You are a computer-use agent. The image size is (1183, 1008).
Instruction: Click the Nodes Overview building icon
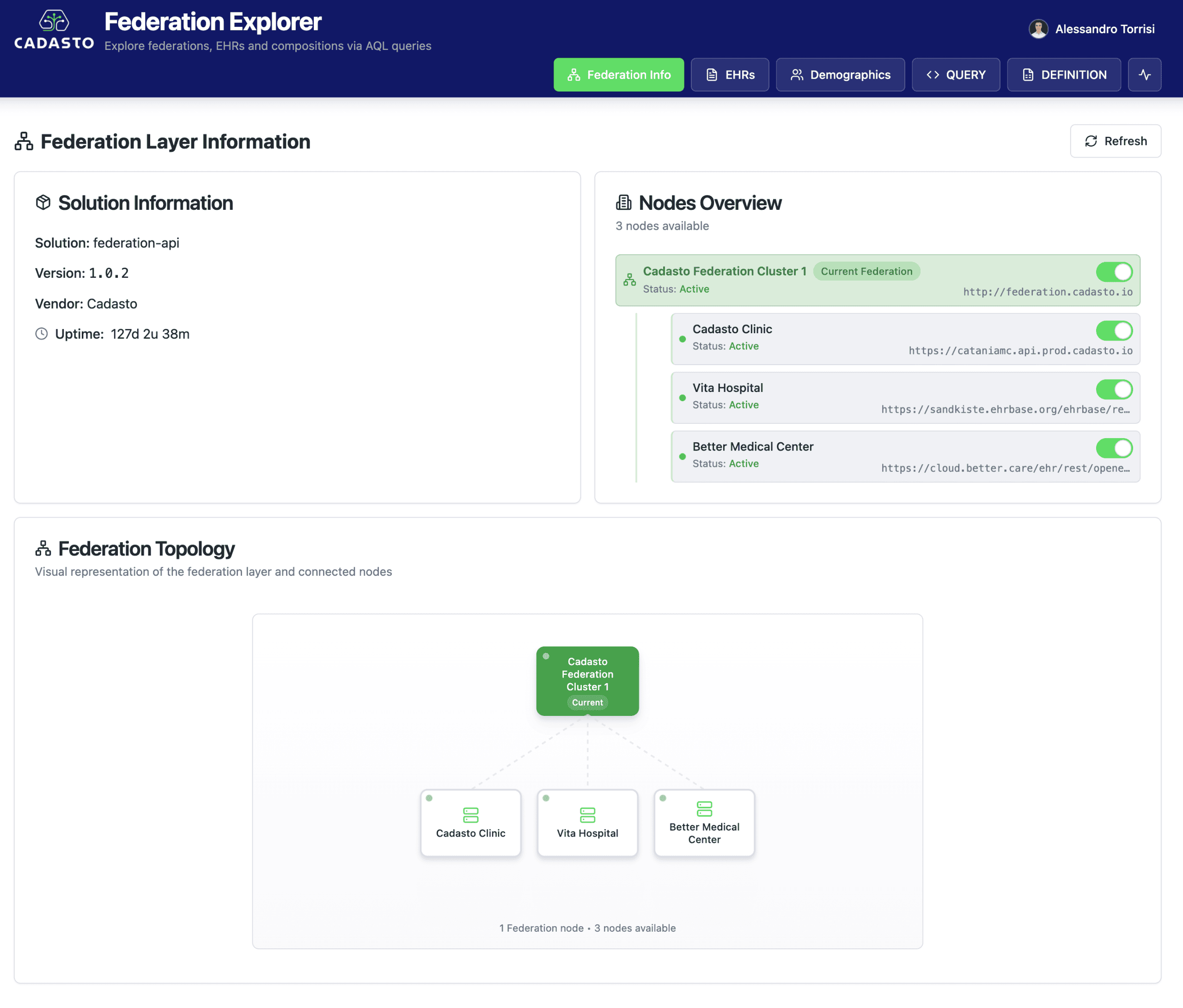coord(623,203)
